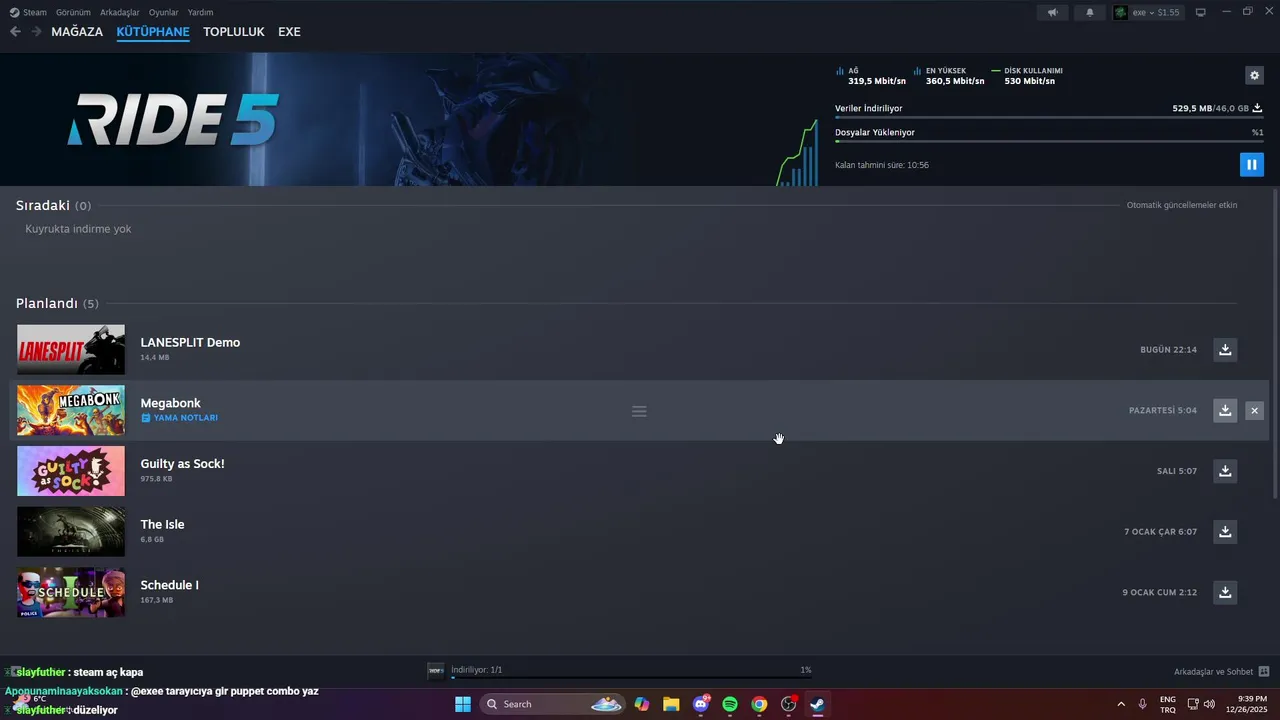Open OBS Studio from the taskbar
This screenshot has height=720, width=1280.
788,704
